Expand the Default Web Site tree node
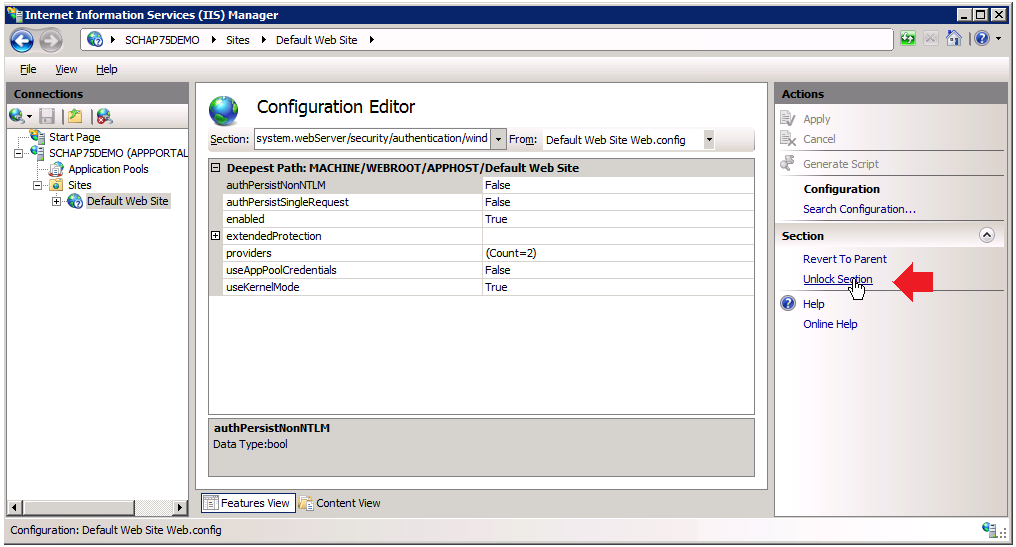Image resolution: width=1016 pixels, height=547 pixels. click(57, 201)
